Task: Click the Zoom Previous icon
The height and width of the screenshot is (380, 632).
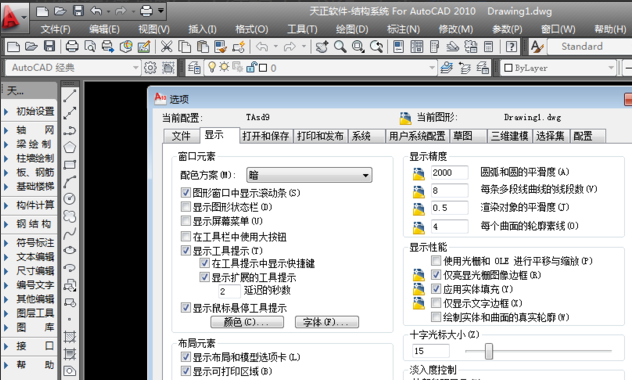Action: pos(376,47)
